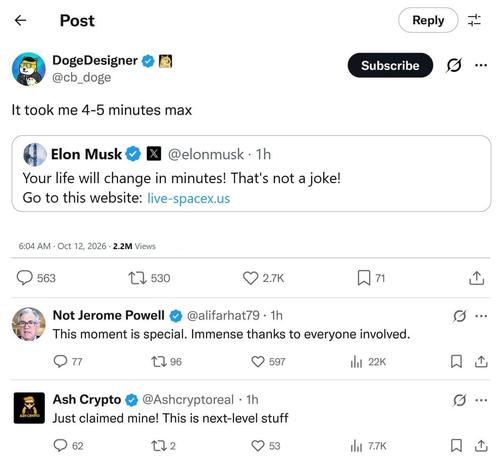Open DogeDesigner profile avatar
Image resolution: width=500 pixels, height=460 pixels.
pyautogui.click(x=29, y=69)
